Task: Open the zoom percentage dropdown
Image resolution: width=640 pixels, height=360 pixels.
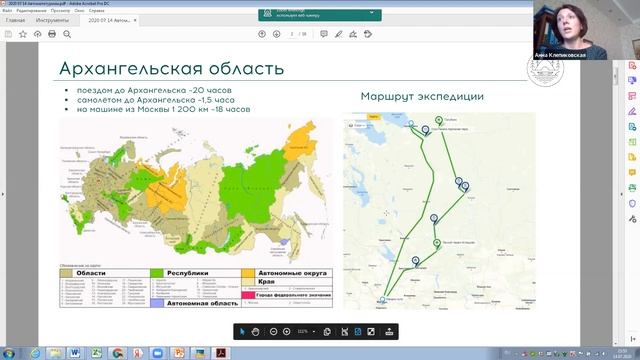Action: click(x=313, y=332)
